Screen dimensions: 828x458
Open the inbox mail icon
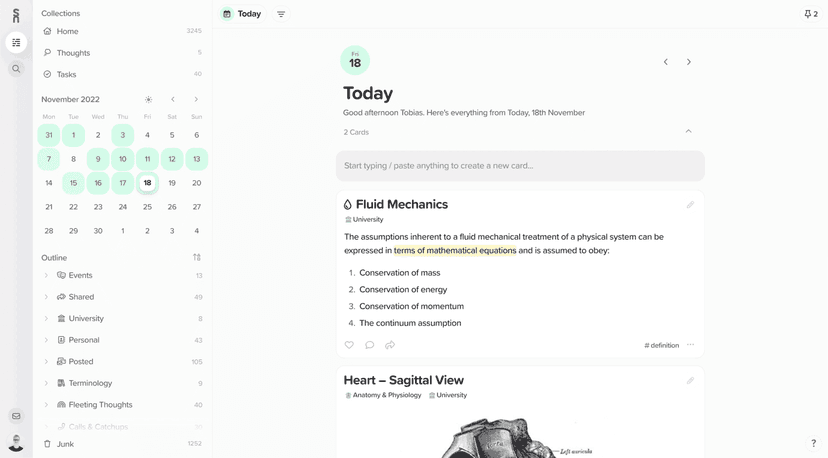click(x=16, y=416)
